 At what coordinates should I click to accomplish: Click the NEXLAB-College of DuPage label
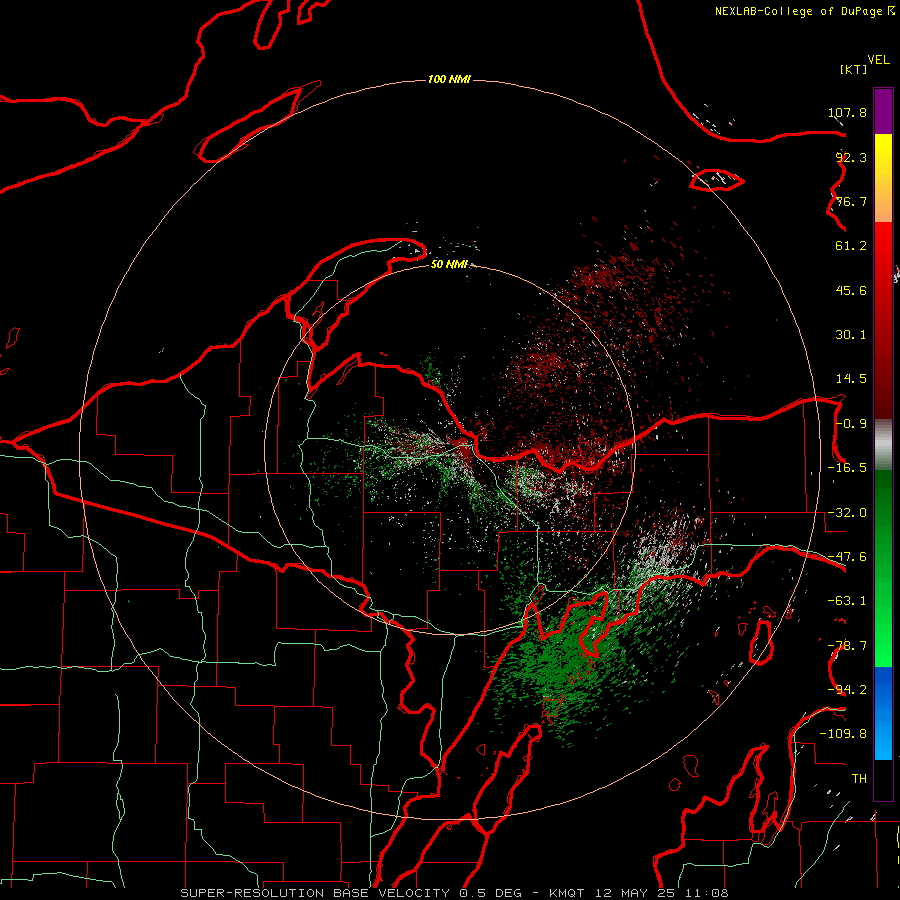coord(799,11)
